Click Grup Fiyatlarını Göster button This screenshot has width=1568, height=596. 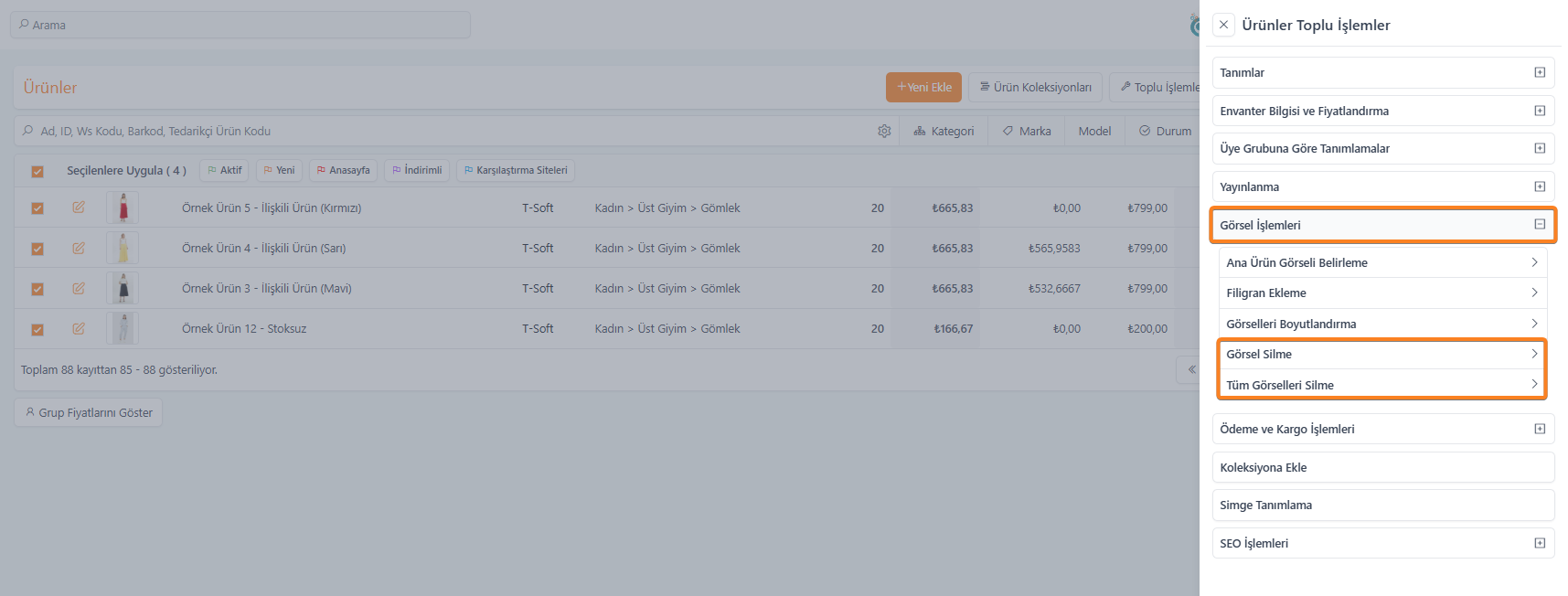click(89, 412)
